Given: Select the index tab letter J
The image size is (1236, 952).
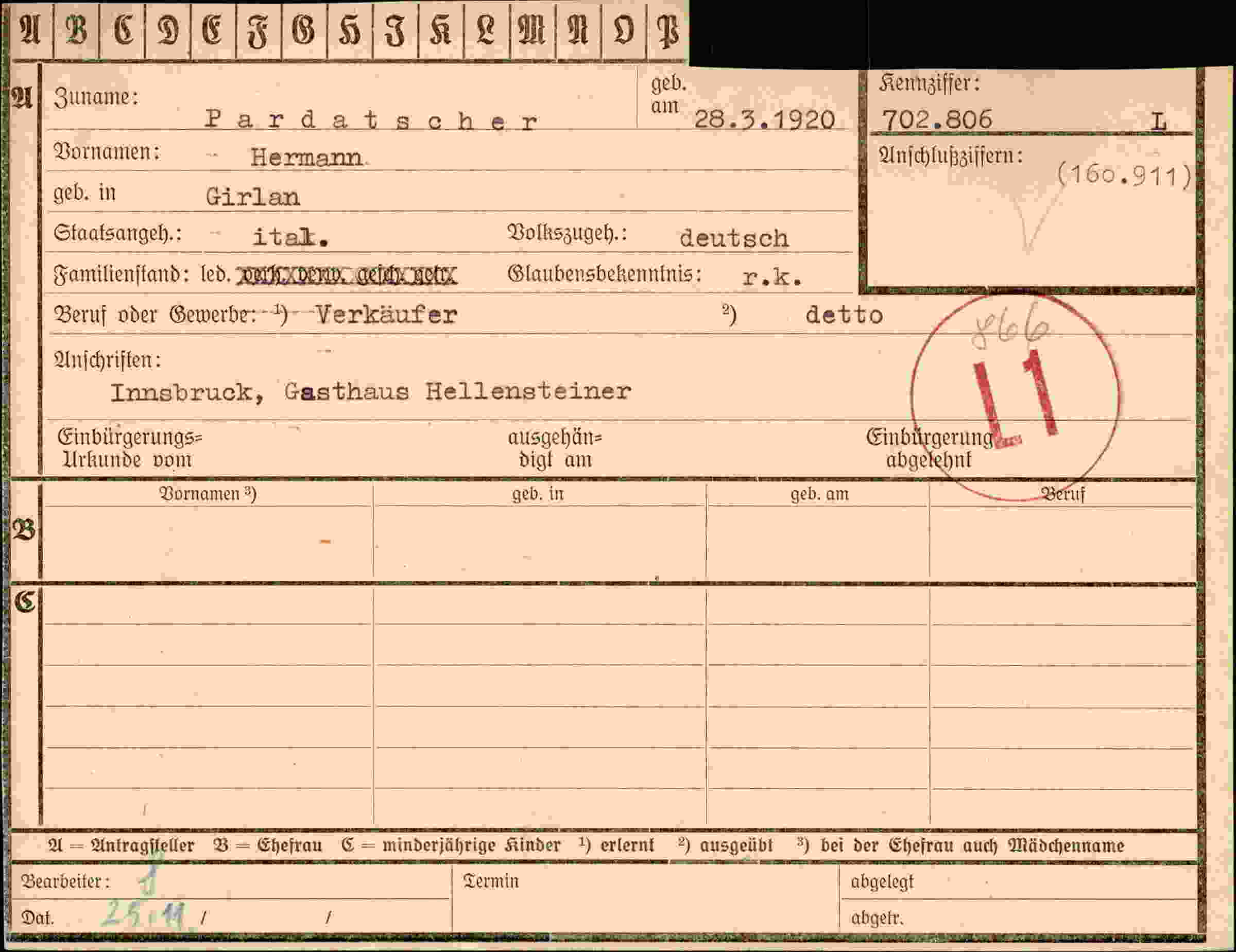Looking at the screenshot, I should click(395, 30).
